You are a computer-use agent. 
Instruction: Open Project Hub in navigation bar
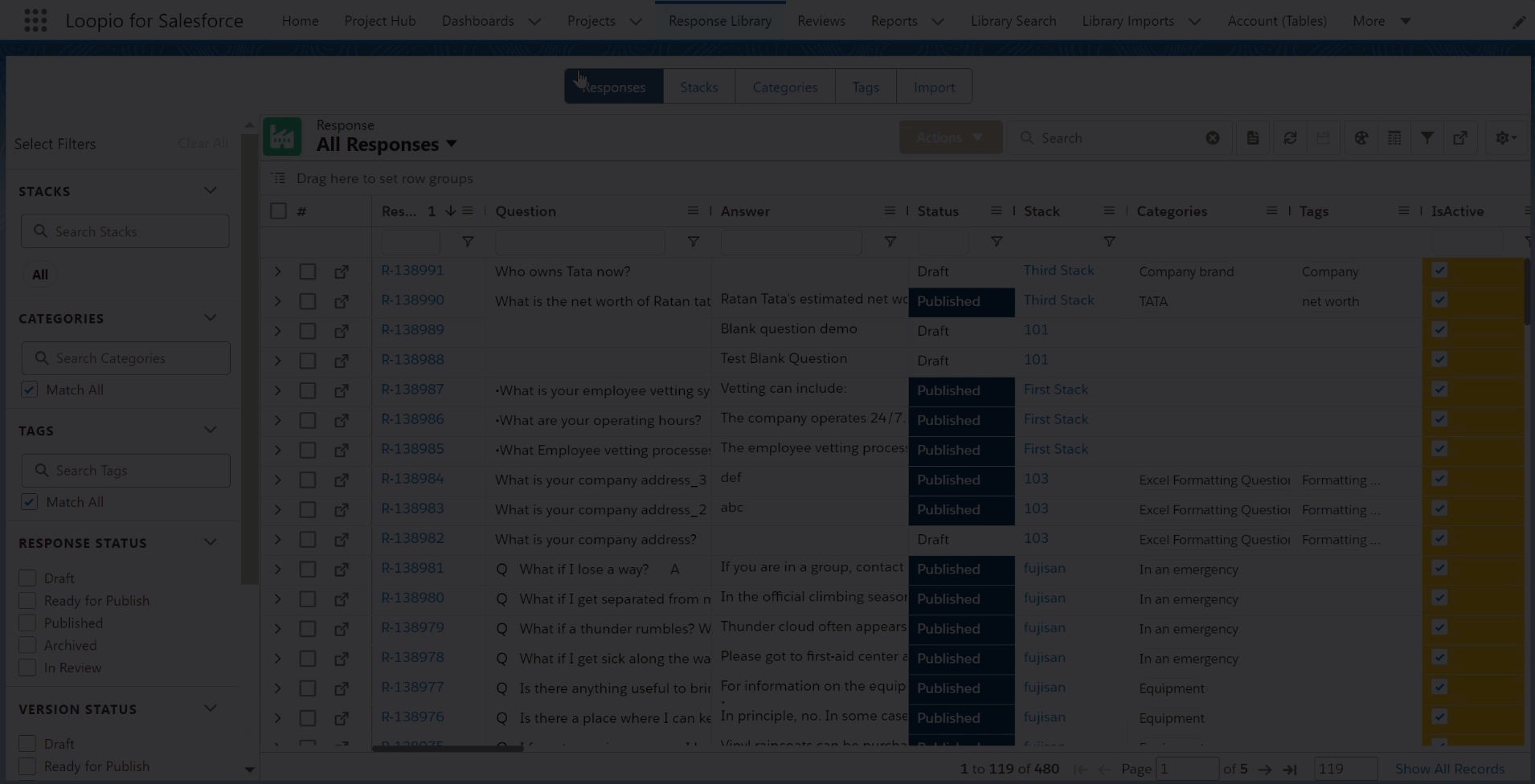380,21
